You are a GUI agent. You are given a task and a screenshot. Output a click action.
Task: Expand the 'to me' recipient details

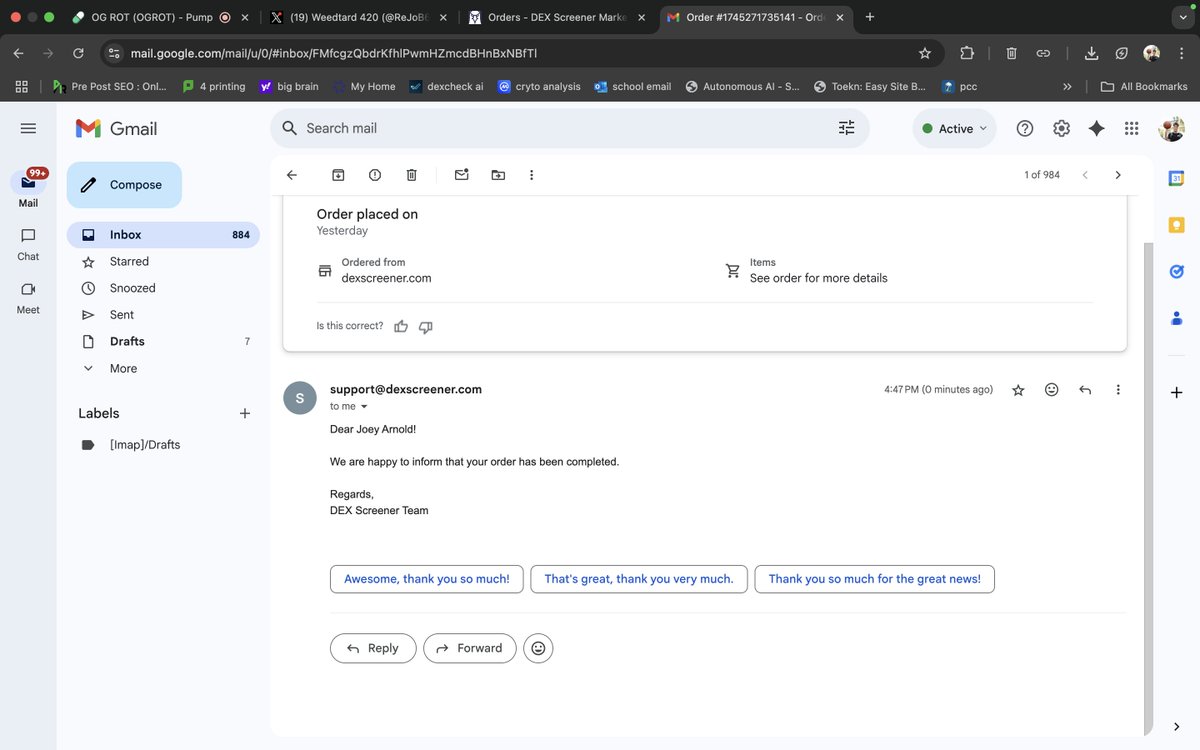[364, 407]
